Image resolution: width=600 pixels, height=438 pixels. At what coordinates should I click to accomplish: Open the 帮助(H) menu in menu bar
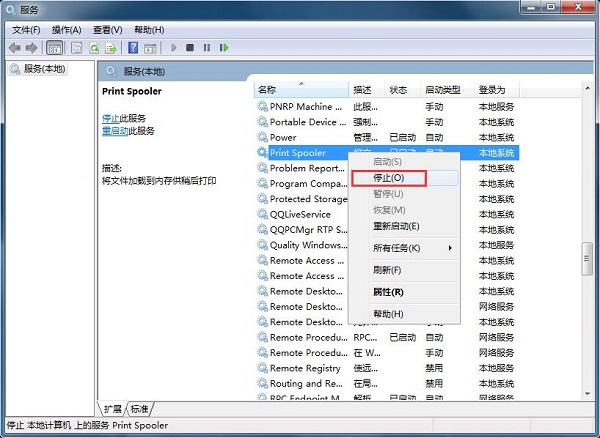[149, 30]
